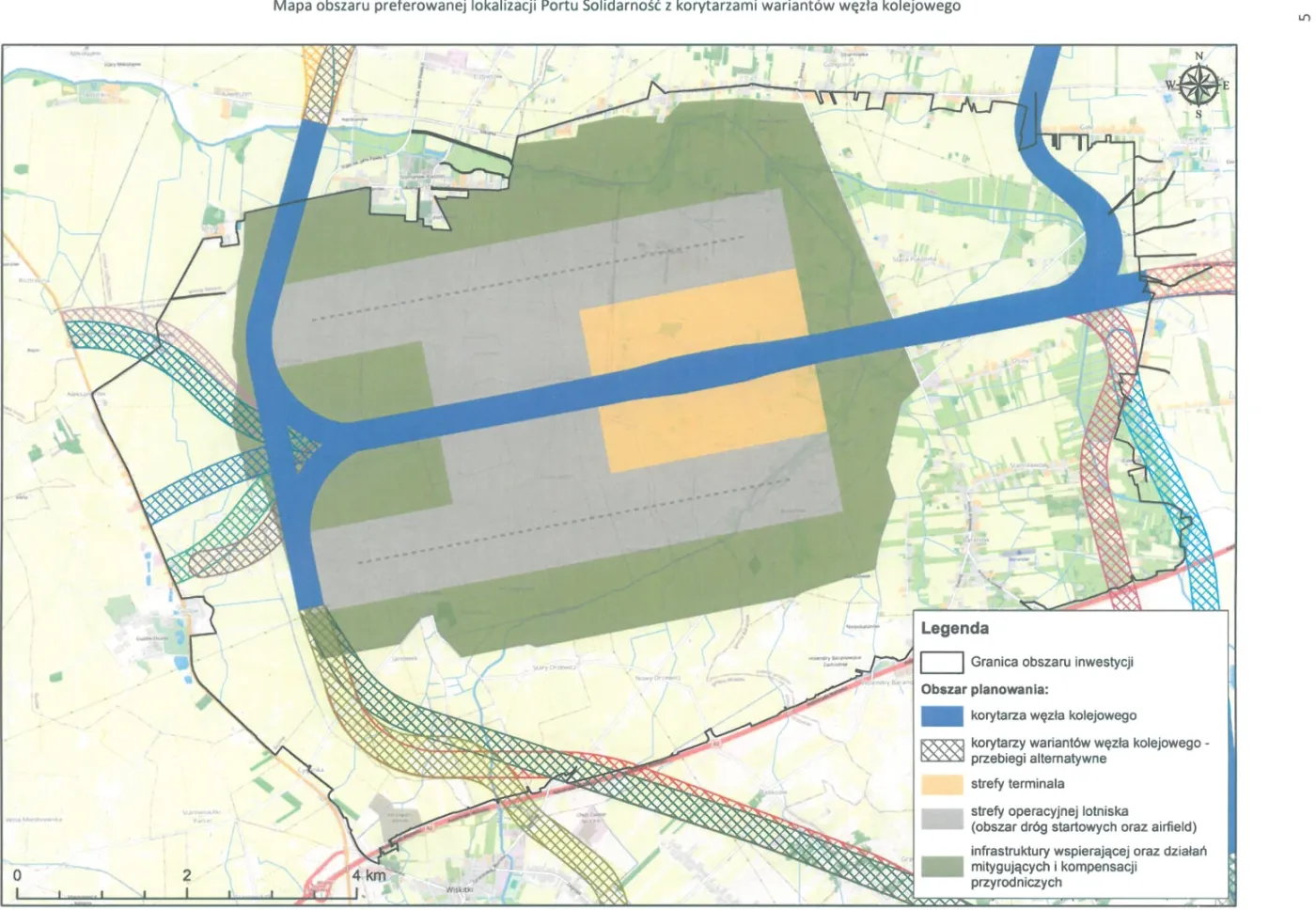Select the white investment boundary legend box
Screen dimensions: 1316x910
coord(941,663)
